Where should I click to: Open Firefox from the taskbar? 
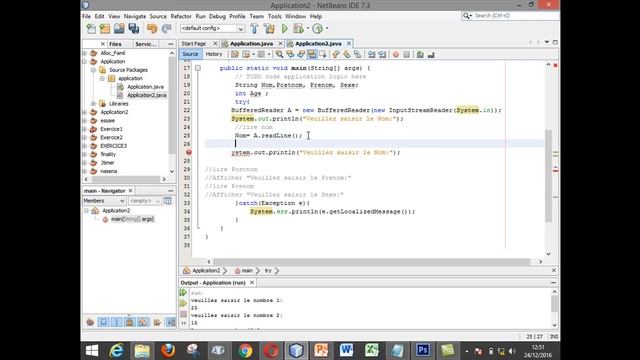pyautogui.click(x=168, y=351)
